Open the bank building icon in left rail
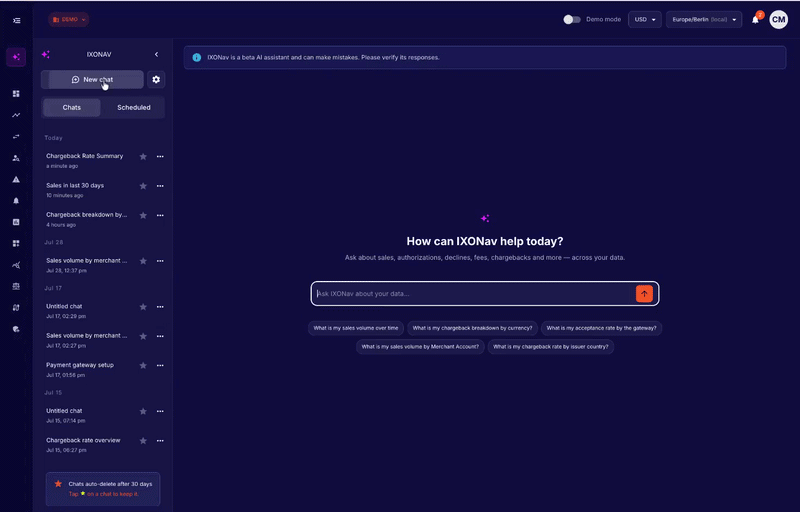Viewport: 800px width, 512px height. pyautogui.click(x=16, y=286)
